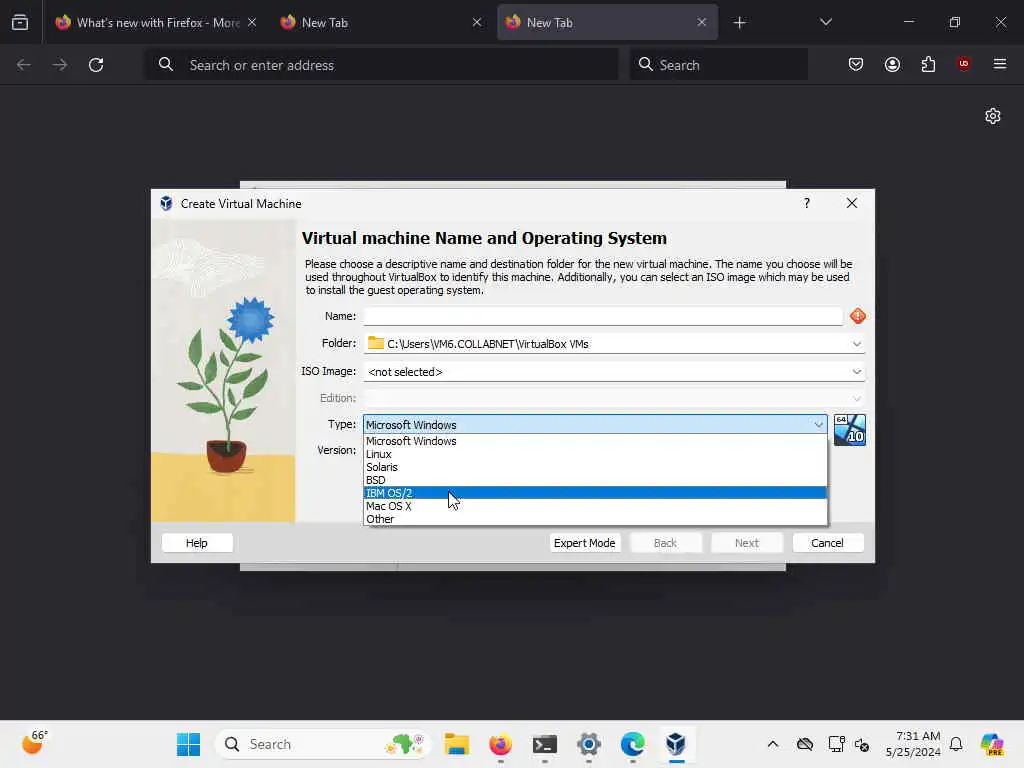Click the Windows taskbar Search box

click(x=322, y=744)
